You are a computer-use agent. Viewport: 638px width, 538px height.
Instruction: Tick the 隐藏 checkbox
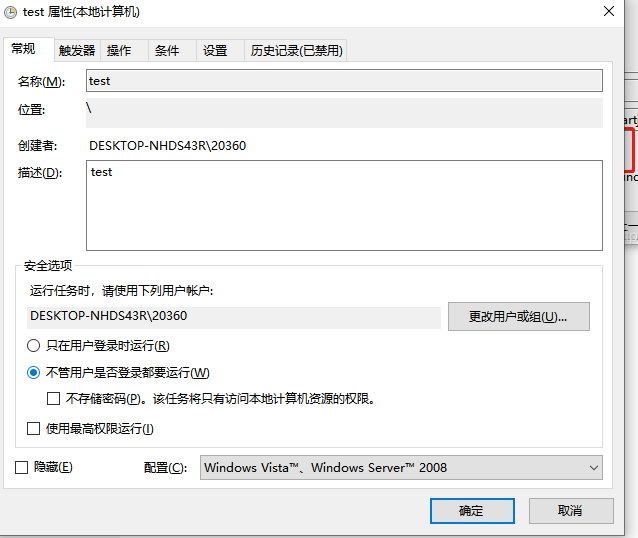(x=22, y=467)
